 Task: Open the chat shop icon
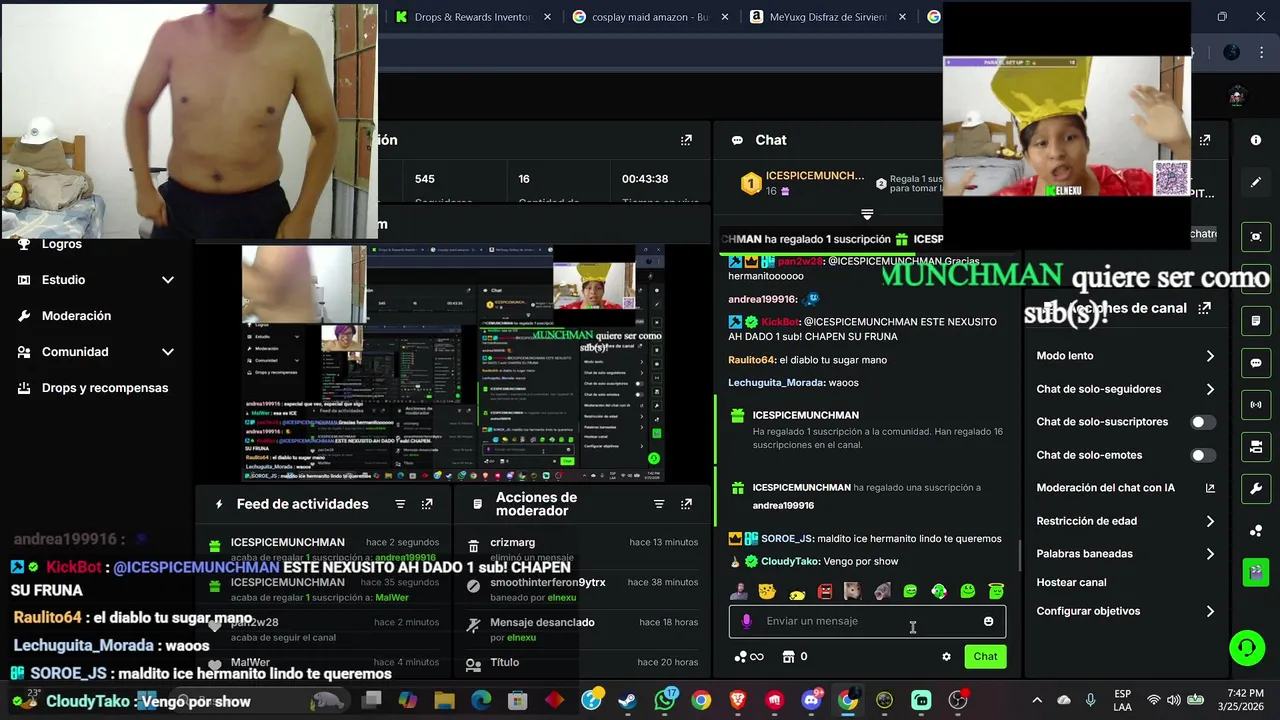788,657
